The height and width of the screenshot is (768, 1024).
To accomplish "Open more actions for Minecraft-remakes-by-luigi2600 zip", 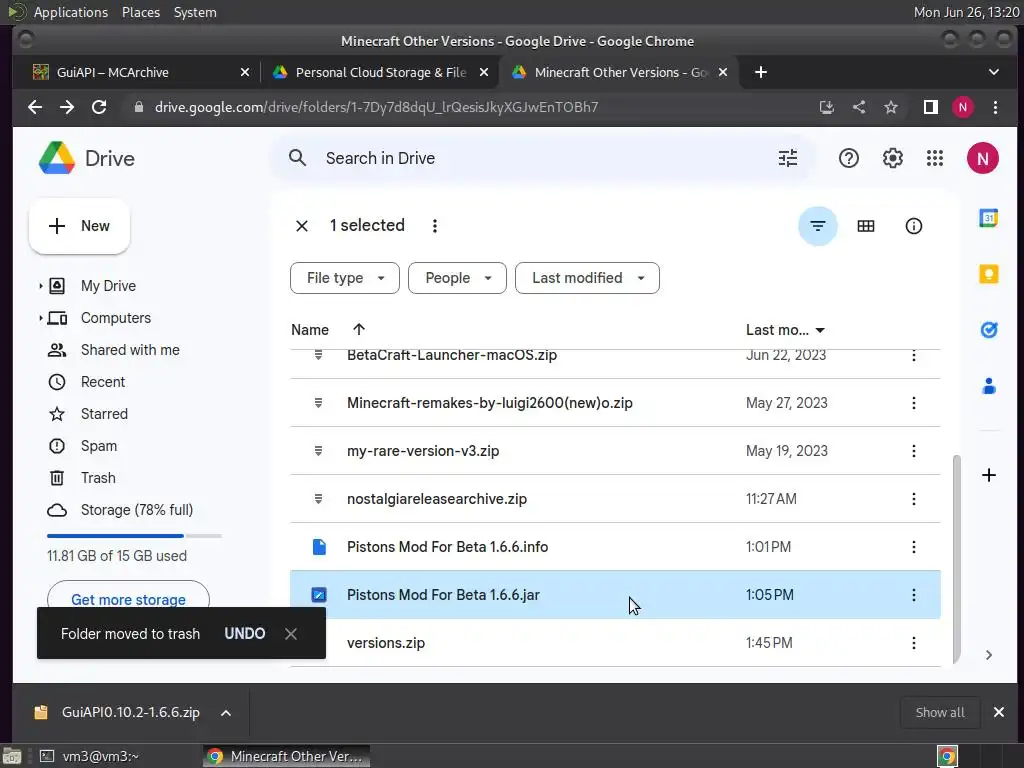I will (913, 403).
